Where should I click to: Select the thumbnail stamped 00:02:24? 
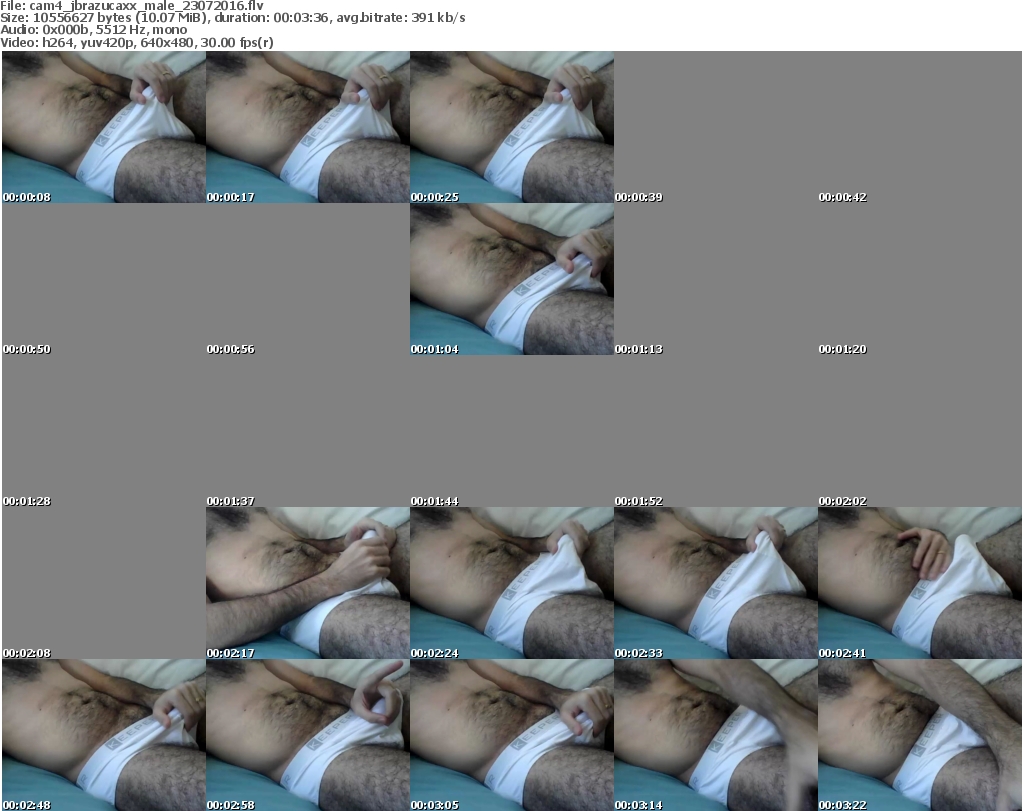pos(511,583)
